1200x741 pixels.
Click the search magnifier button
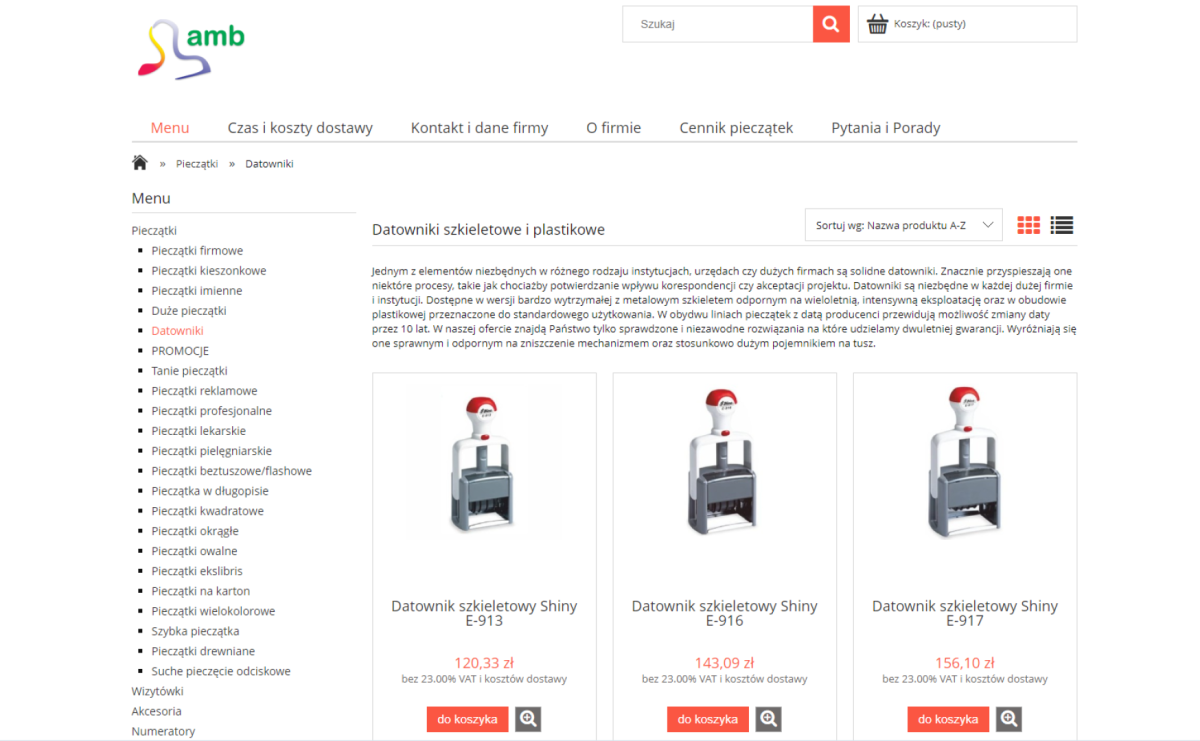coord(831,24)
